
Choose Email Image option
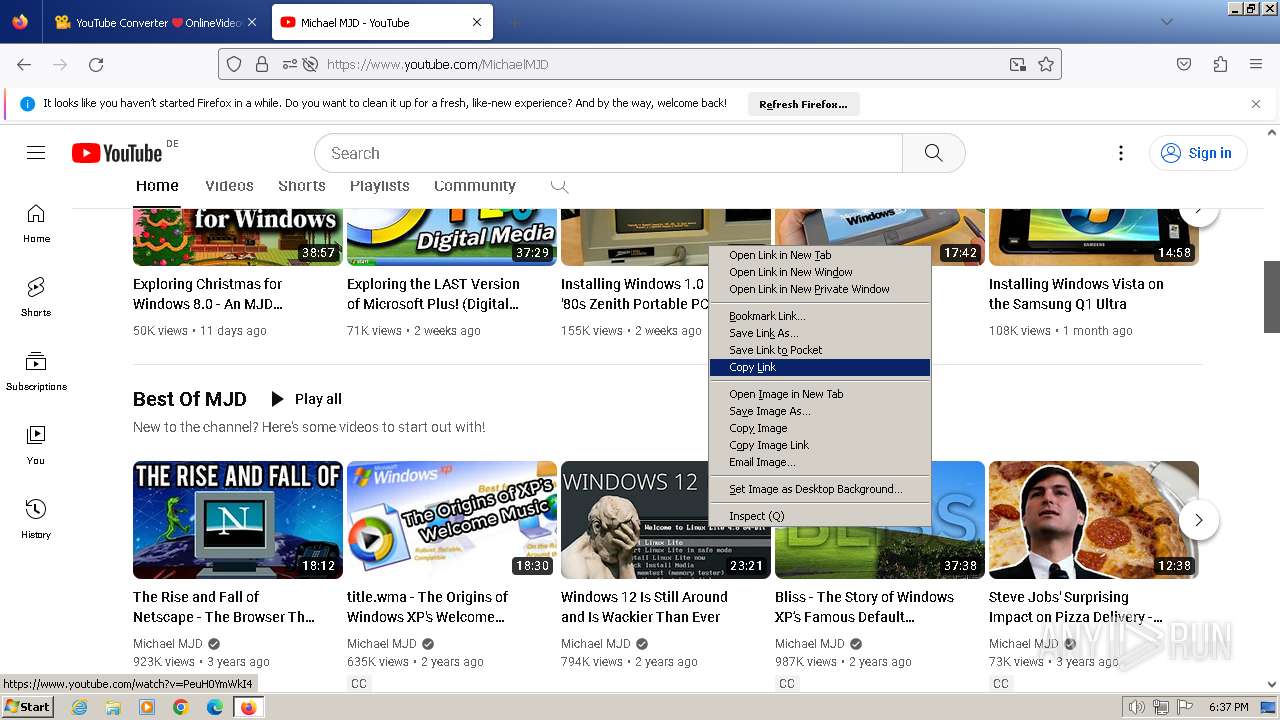click(820, 462)
